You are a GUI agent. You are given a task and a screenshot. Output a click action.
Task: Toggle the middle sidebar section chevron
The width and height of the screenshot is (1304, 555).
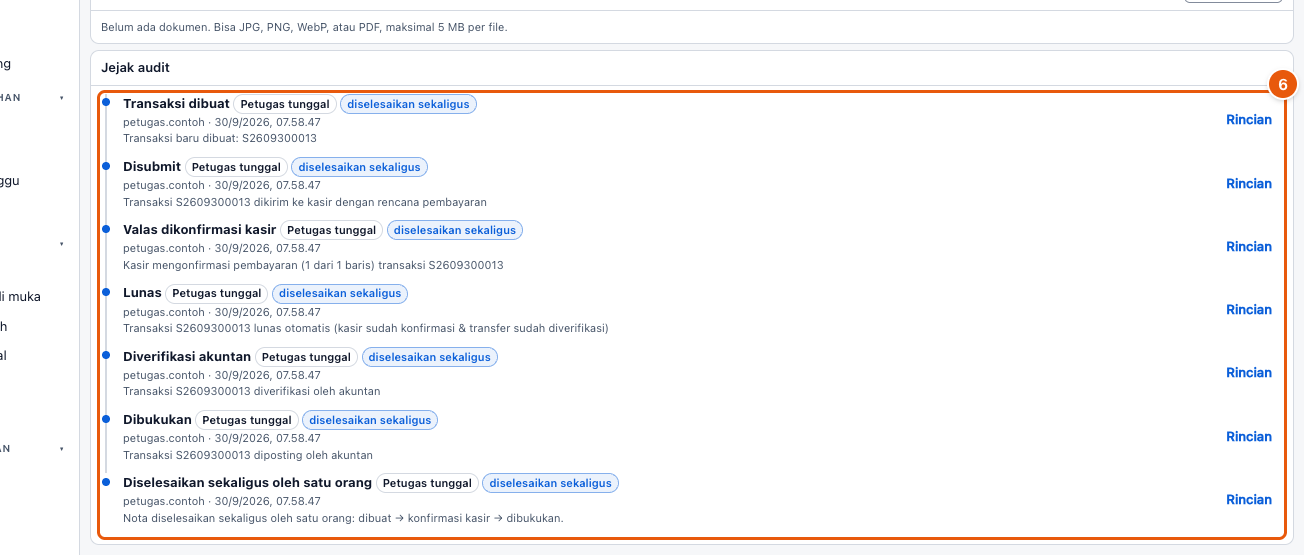[x=62, y=244]
